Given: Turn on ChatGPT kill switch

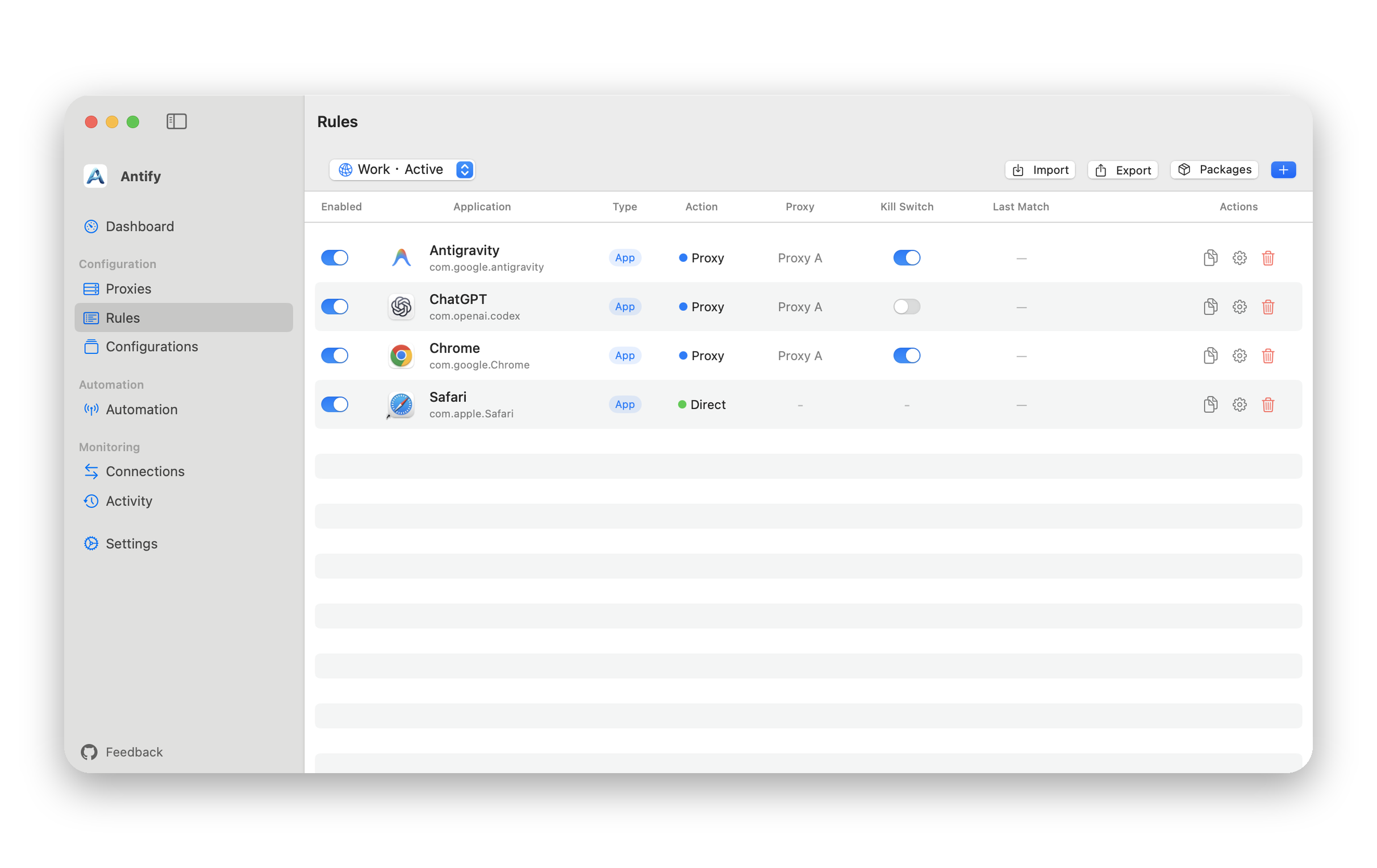Looking at the screenshot, I should pos(907,307).
